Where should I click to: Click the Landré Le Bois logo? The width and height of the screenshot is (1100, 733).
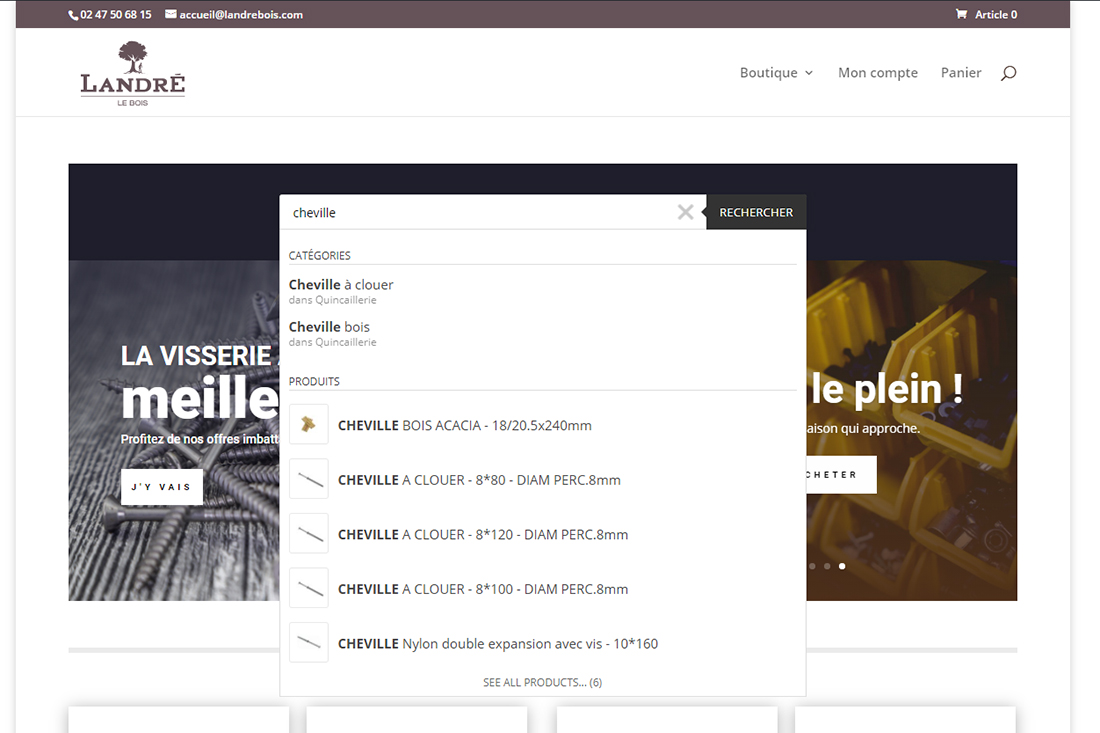[133, 74]
